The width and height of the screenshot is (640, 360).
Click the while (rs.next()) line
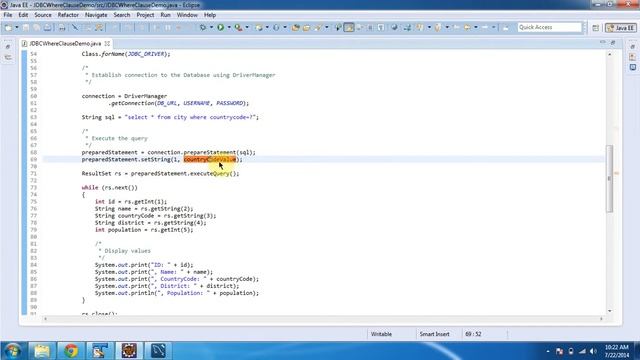pos(109,188)
